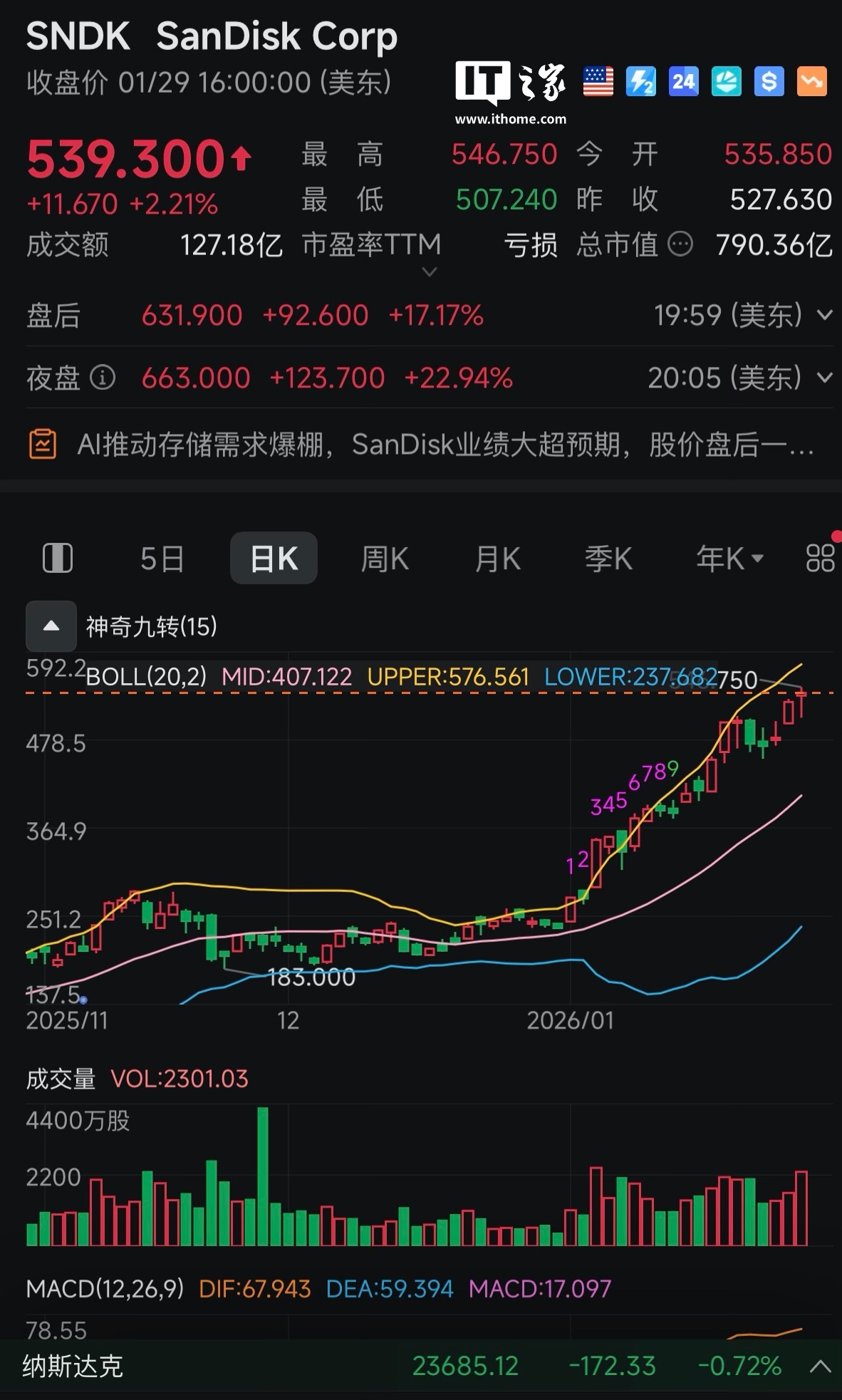This screenshot has height=1400, width=842.
Task: Tap the LOWER:237.682 band value
Action: coord(630,676)
